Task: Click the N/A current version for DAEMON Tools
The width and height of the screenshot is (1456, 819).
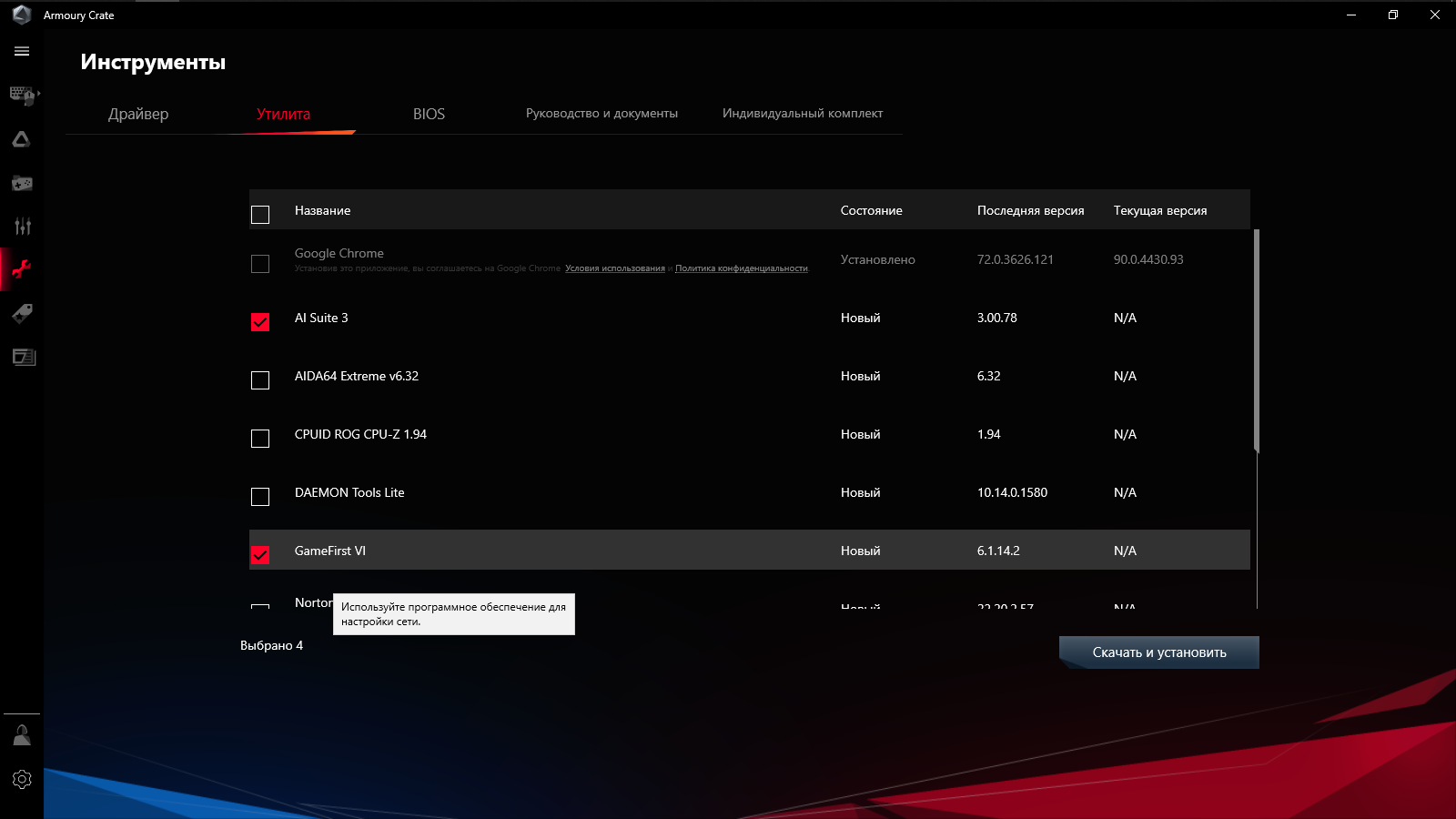Action: pos(1125,492)
